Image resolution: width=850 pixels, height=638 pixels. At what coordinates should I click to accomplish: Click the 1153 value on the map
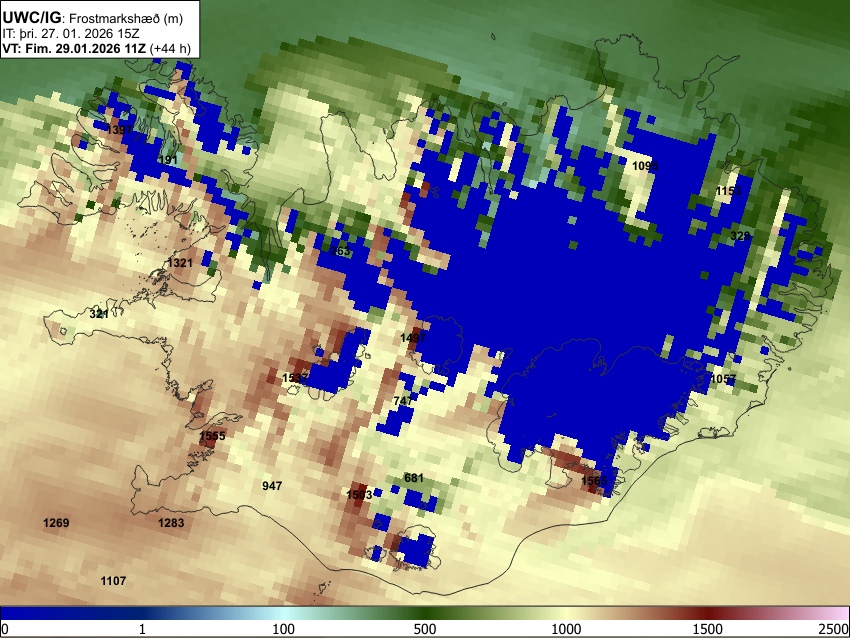pyautogui.click(x=729, y=191)
